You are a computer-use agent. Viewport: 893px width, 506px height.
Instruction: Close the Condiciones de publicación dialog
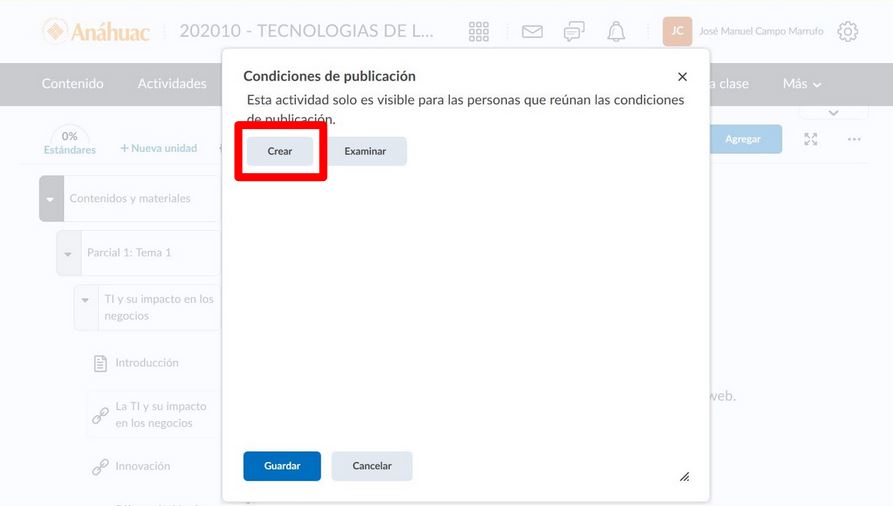click(x=682, y=77)
